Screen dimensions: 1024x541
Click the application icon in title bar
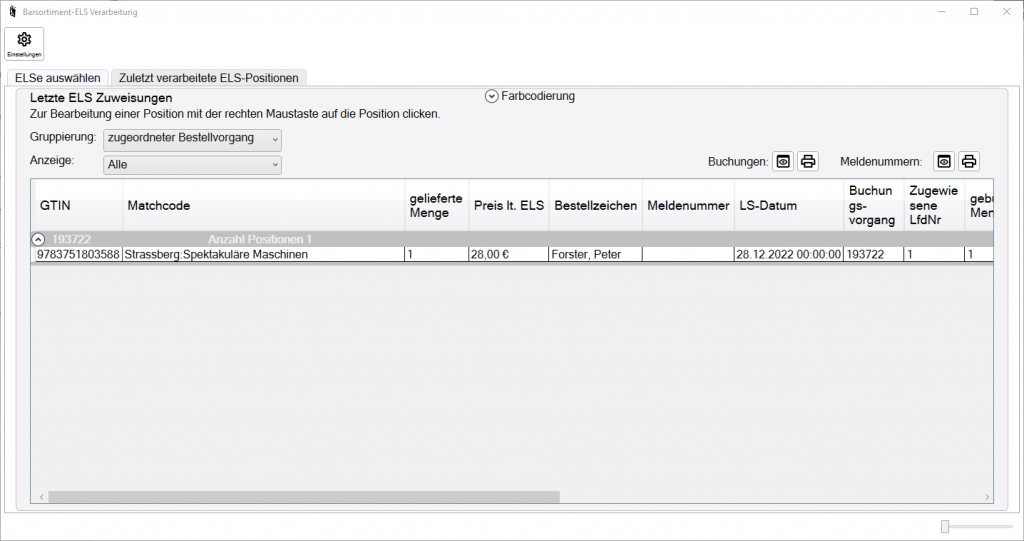(x=12, y=12)
